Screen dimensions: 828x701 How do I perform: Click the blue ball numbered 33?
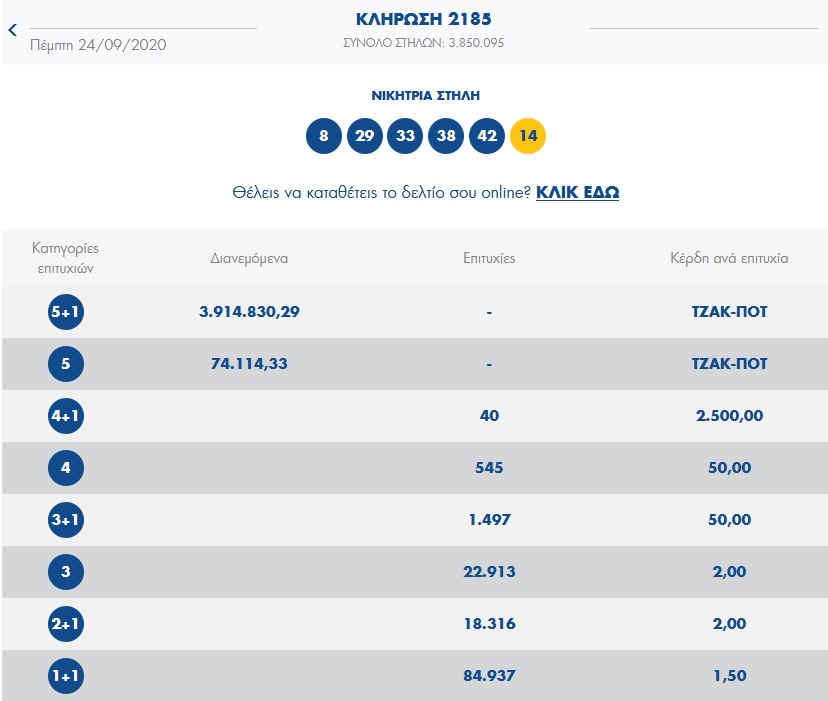pos(405,136)
